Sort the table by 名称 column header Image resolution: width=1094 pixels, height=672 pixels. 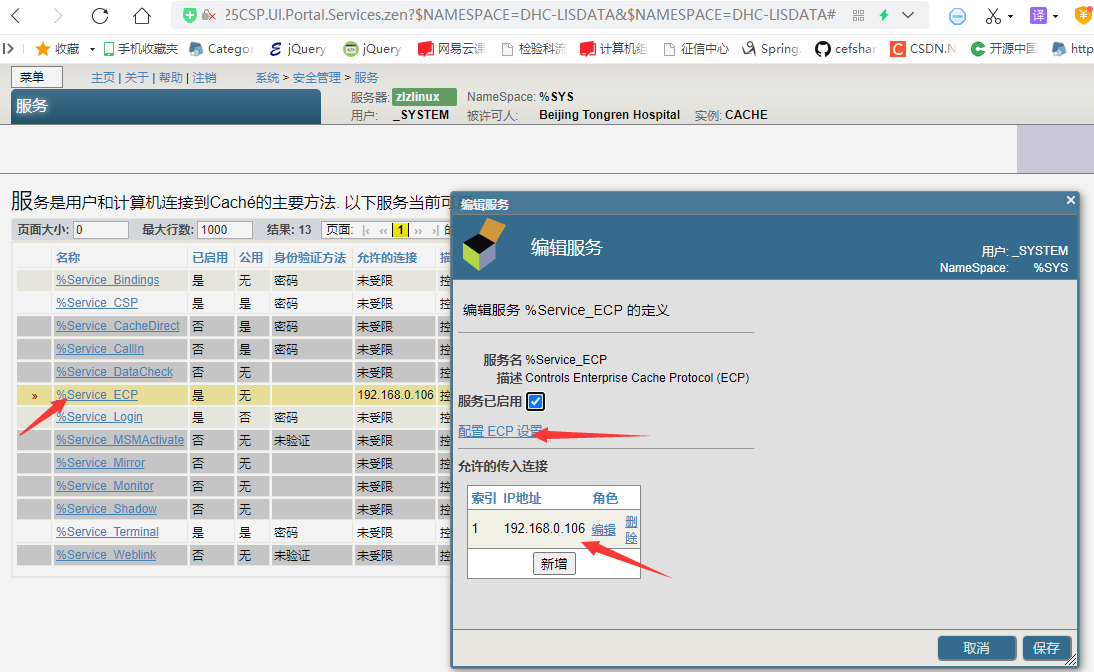click(x=68, y=257)
